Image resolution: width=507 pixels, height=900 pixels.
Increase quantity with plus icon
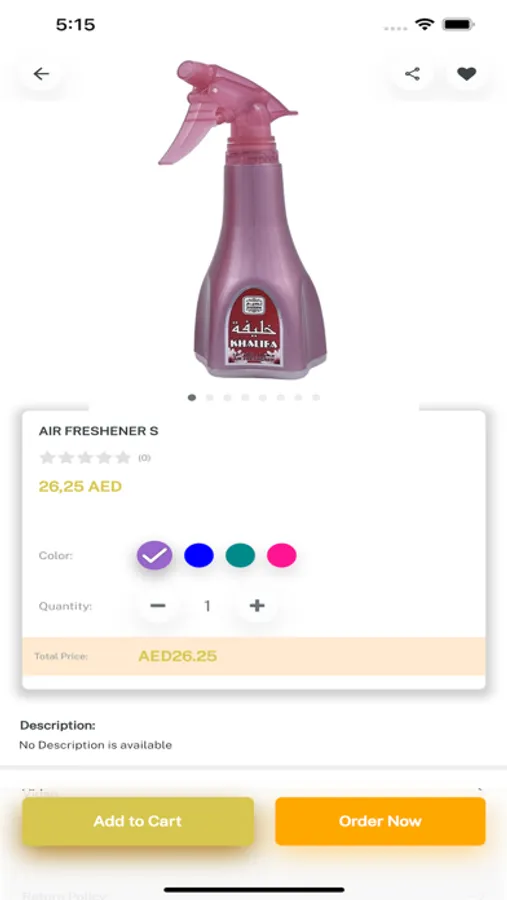(257, 606)
